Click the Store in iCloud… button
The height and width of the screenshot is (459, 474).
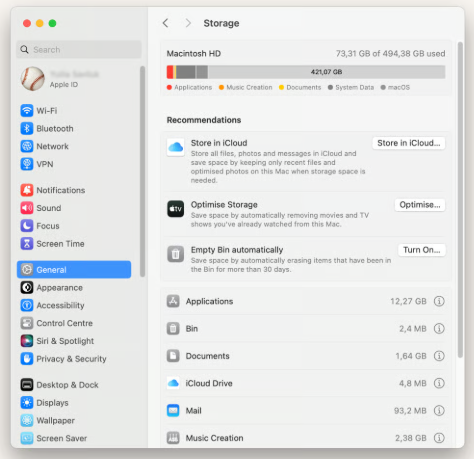pyautogui.click(x=409, y=143)
